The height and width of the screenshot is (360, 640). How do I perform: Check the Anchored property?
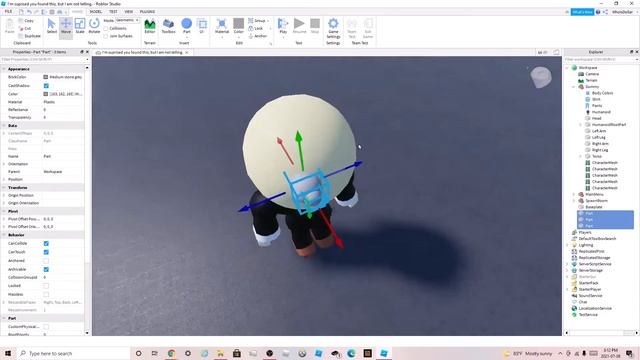(x=46, y=260)
